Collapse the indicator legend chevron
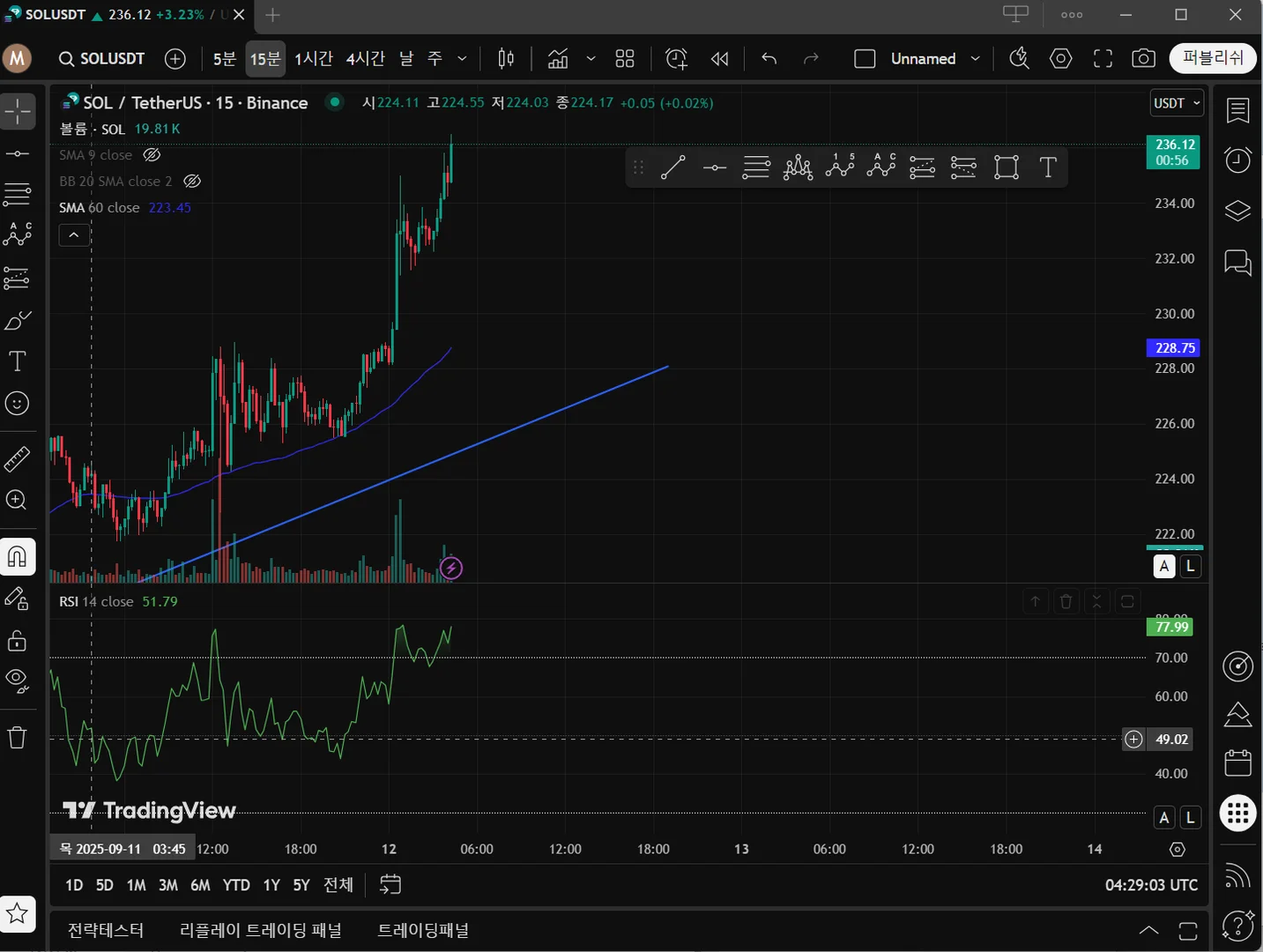This screenshot has width=1263, height=952. (74, 235)
